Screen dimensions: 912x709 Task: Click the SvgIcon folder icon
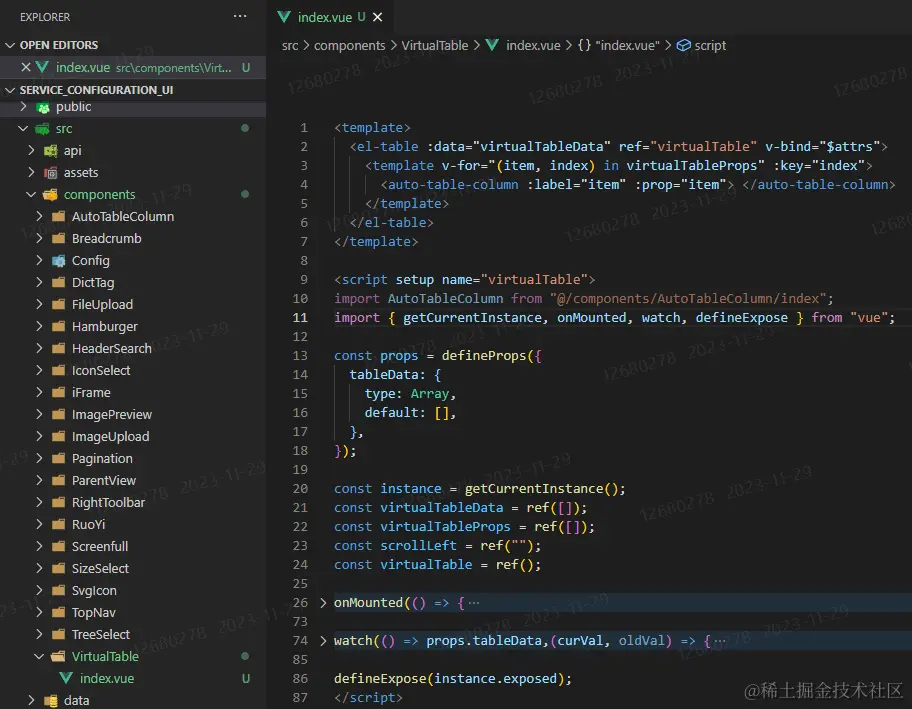[x=58, y=590]
